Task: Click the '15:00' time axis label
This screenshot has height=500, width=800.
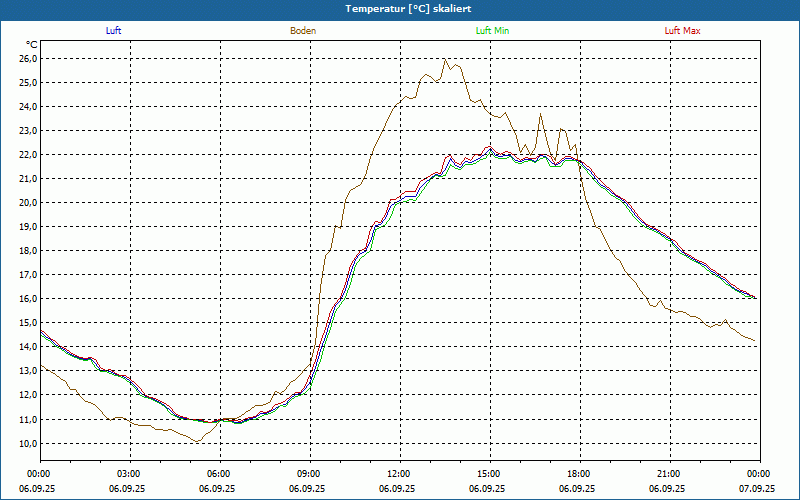Action: (x=490, y=474)
